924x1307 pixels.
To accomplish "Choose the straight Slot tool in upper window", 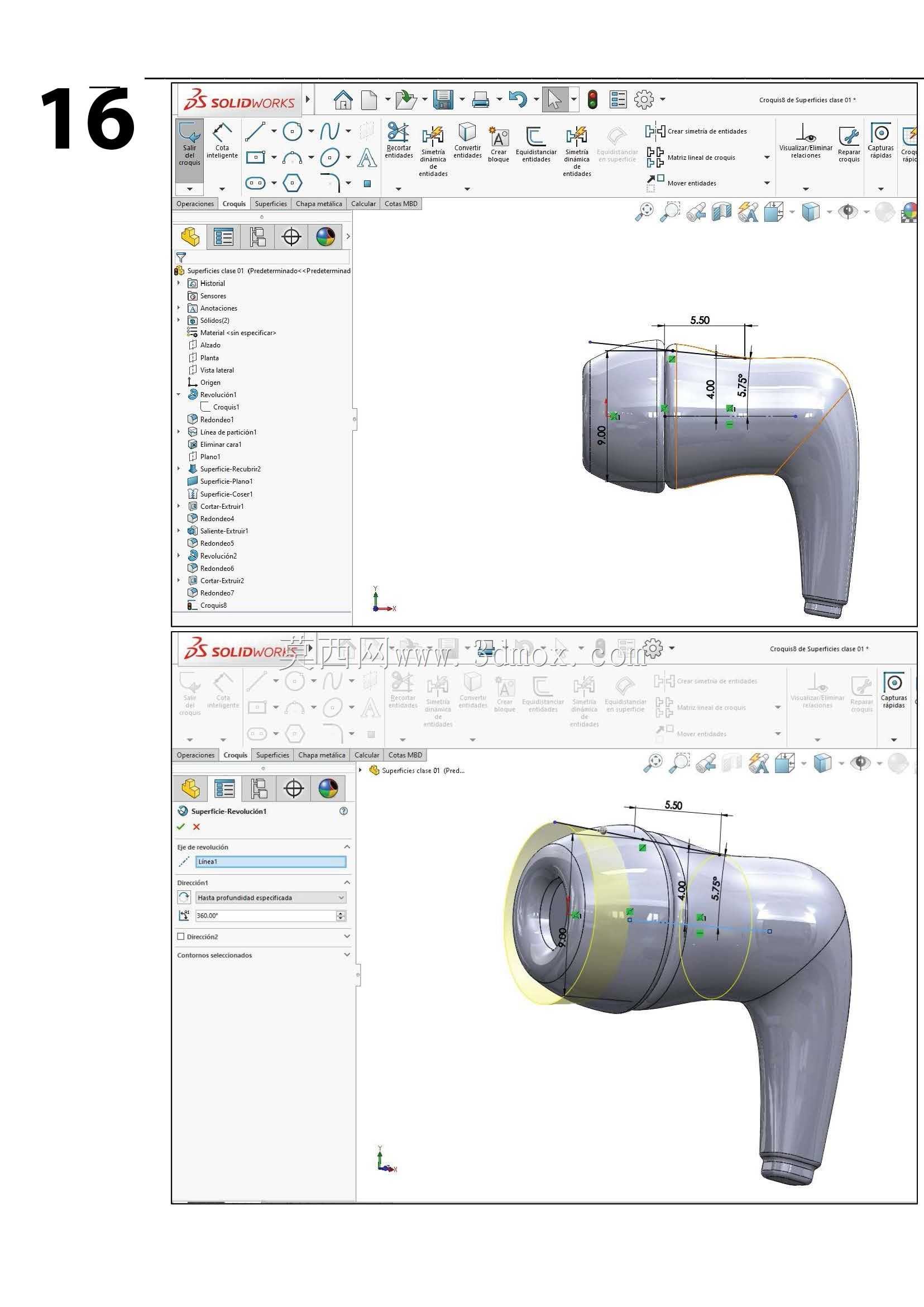I will click(x=256, y=183).
